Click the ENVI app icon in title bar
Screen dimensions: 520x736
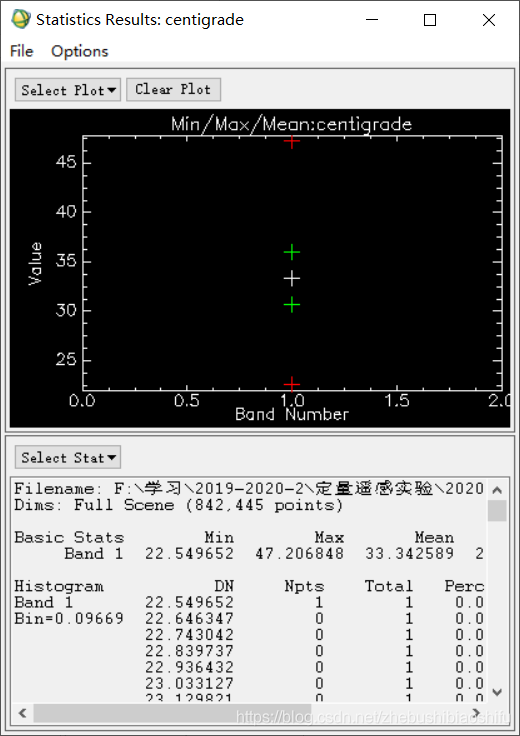(x=21, y=20)
